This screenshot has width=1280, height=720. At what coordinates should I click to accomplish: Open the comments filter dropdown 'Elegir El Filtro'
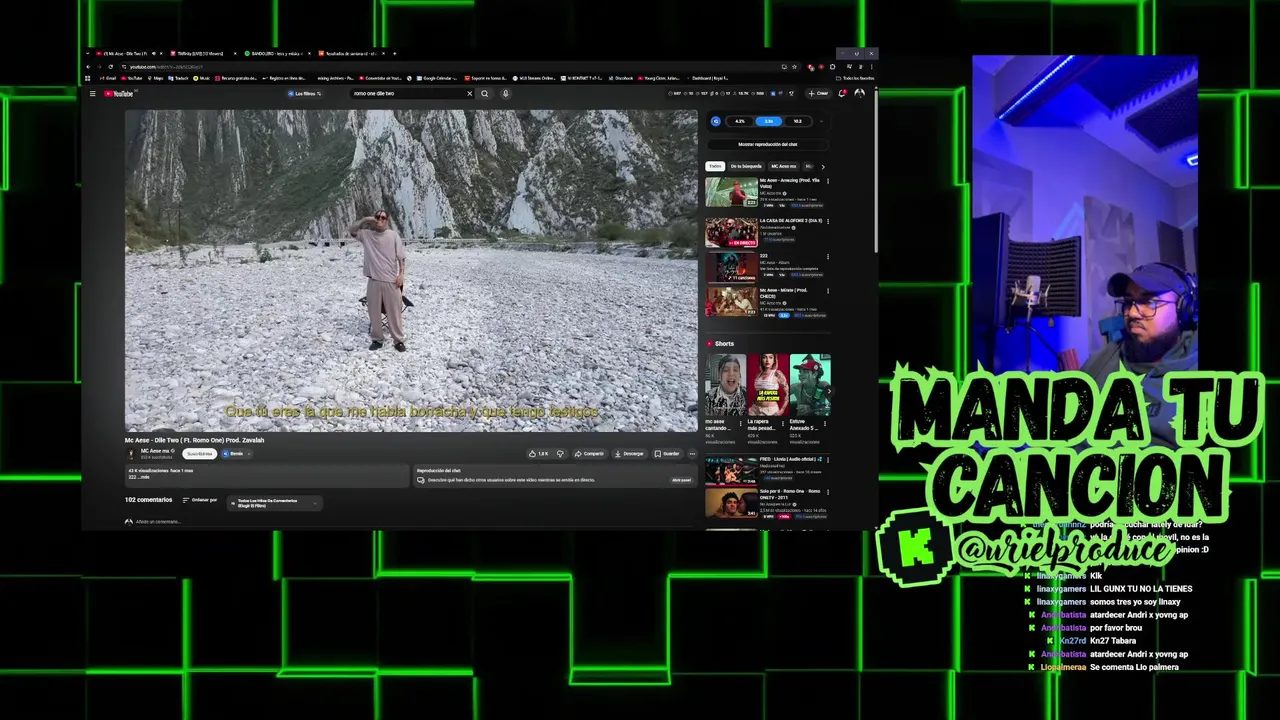(x=274, y=503)
